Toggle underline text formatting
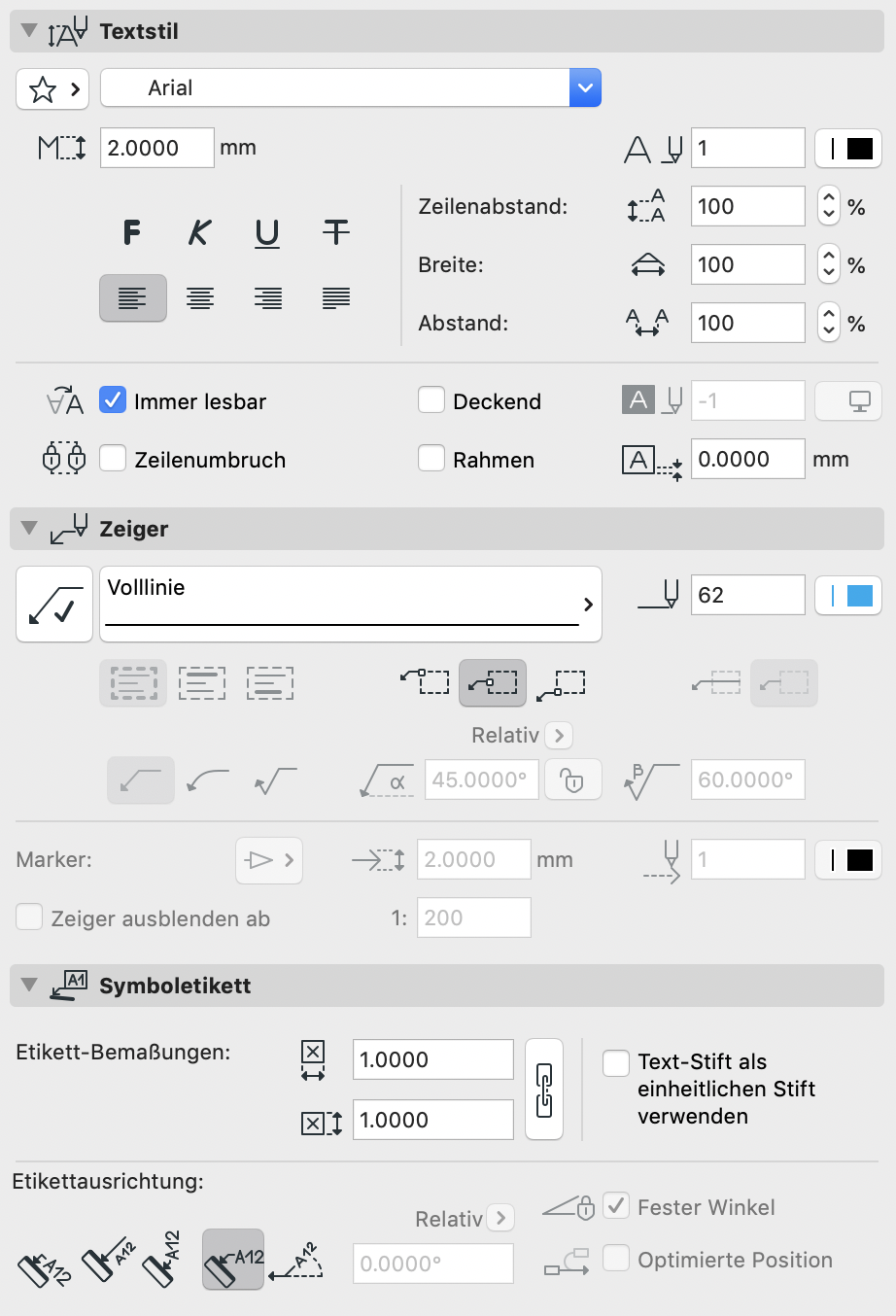Viewport: 896px width, 1316px height. coord(267,232)
